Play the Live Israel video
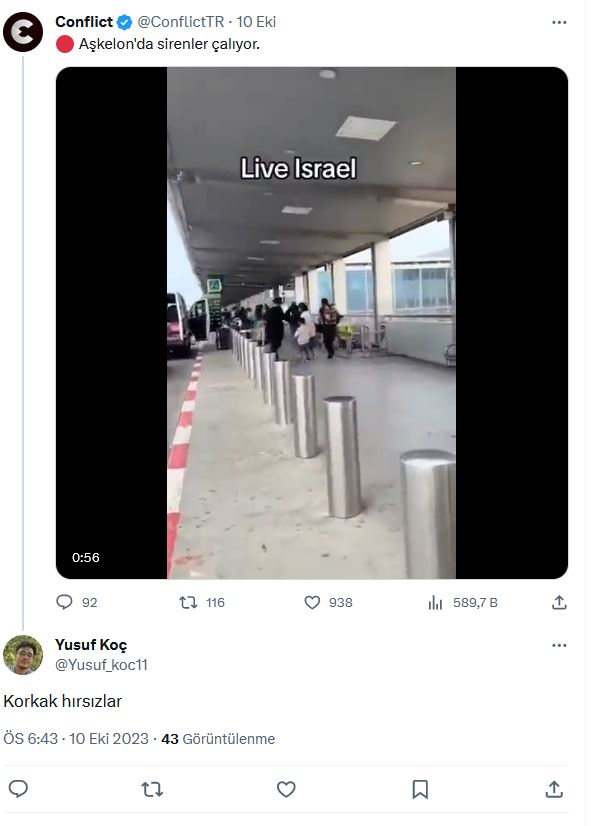Viewport: 591px width, 826px height. [312, 323]
